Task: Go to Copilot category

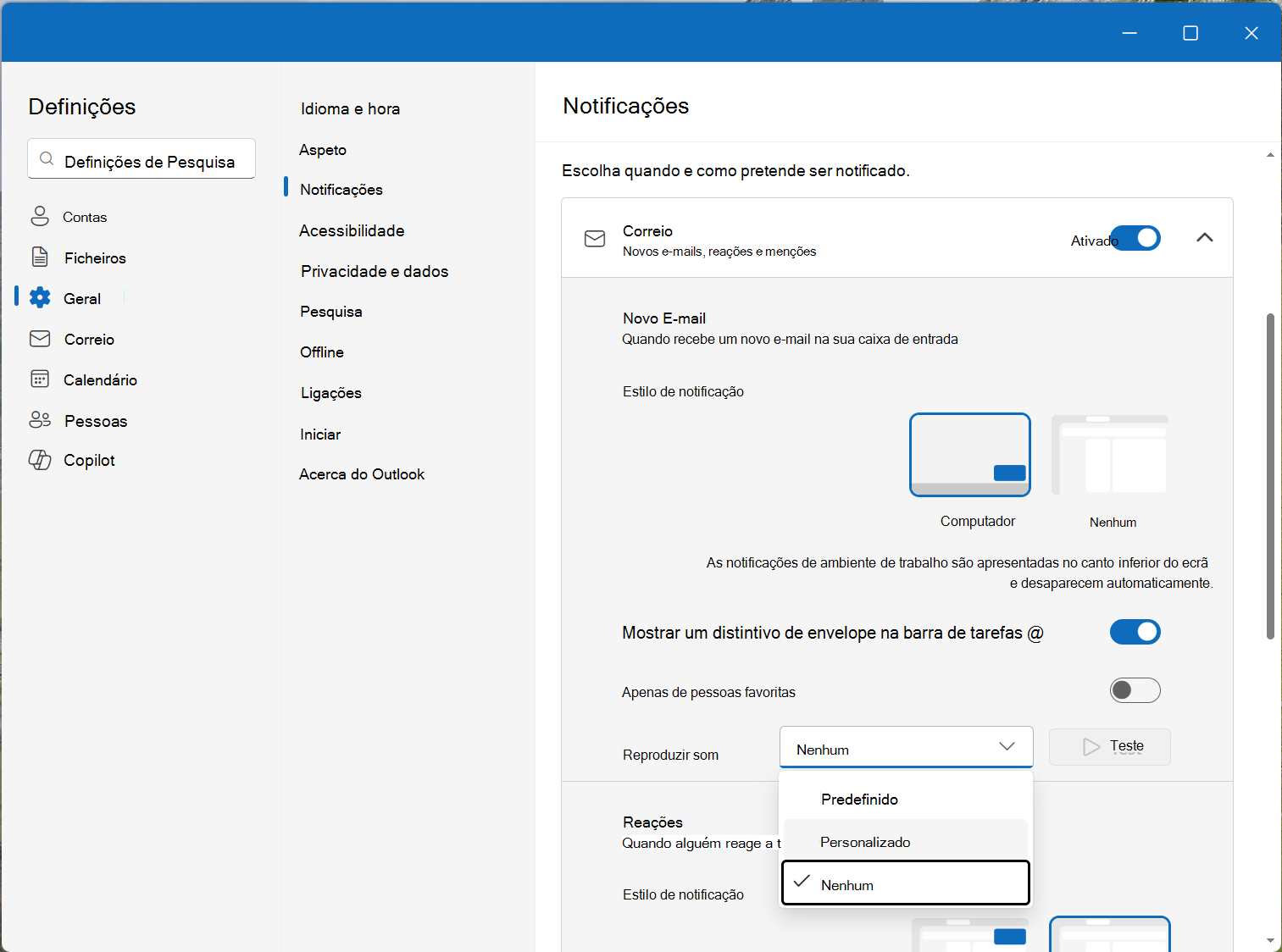Action: pos(89,460)
